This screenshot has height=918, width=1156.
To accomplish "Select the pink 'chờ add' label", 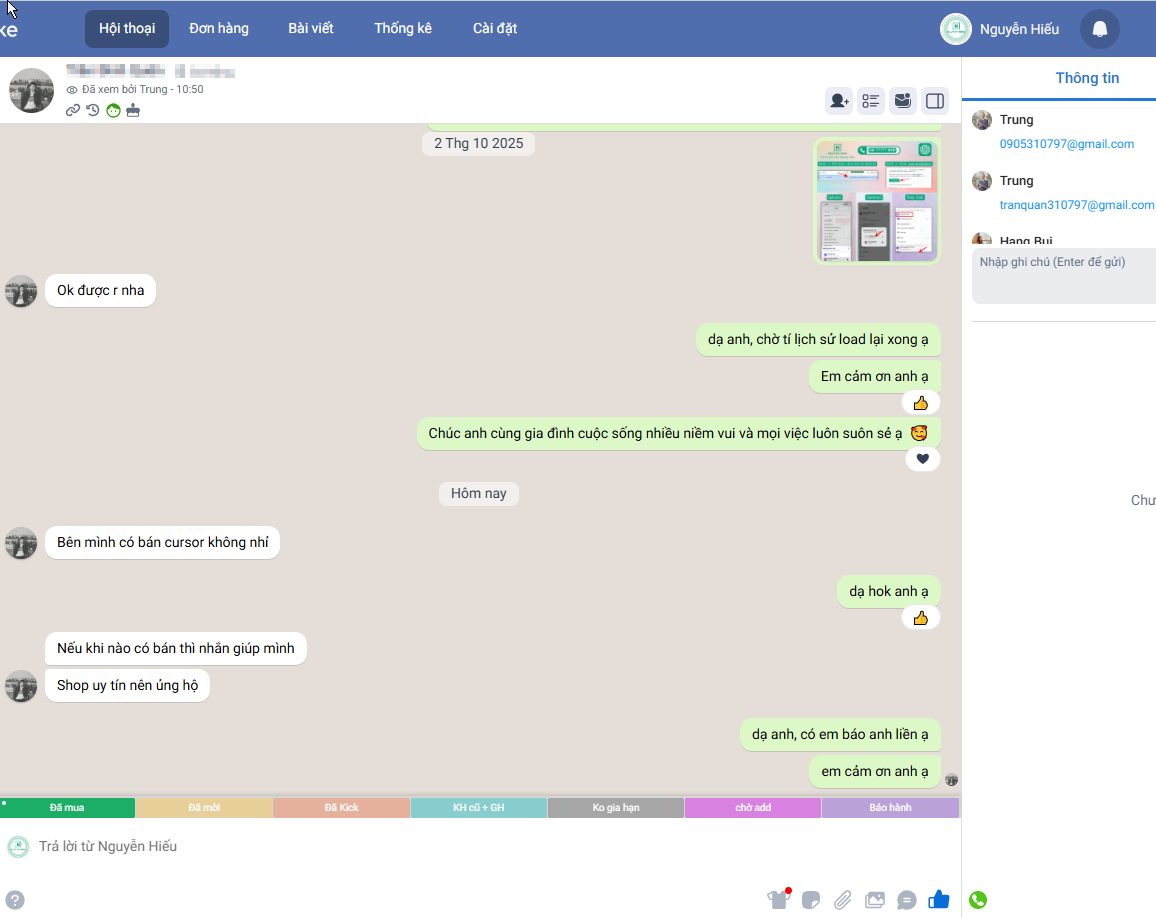I will click(752, 807).
